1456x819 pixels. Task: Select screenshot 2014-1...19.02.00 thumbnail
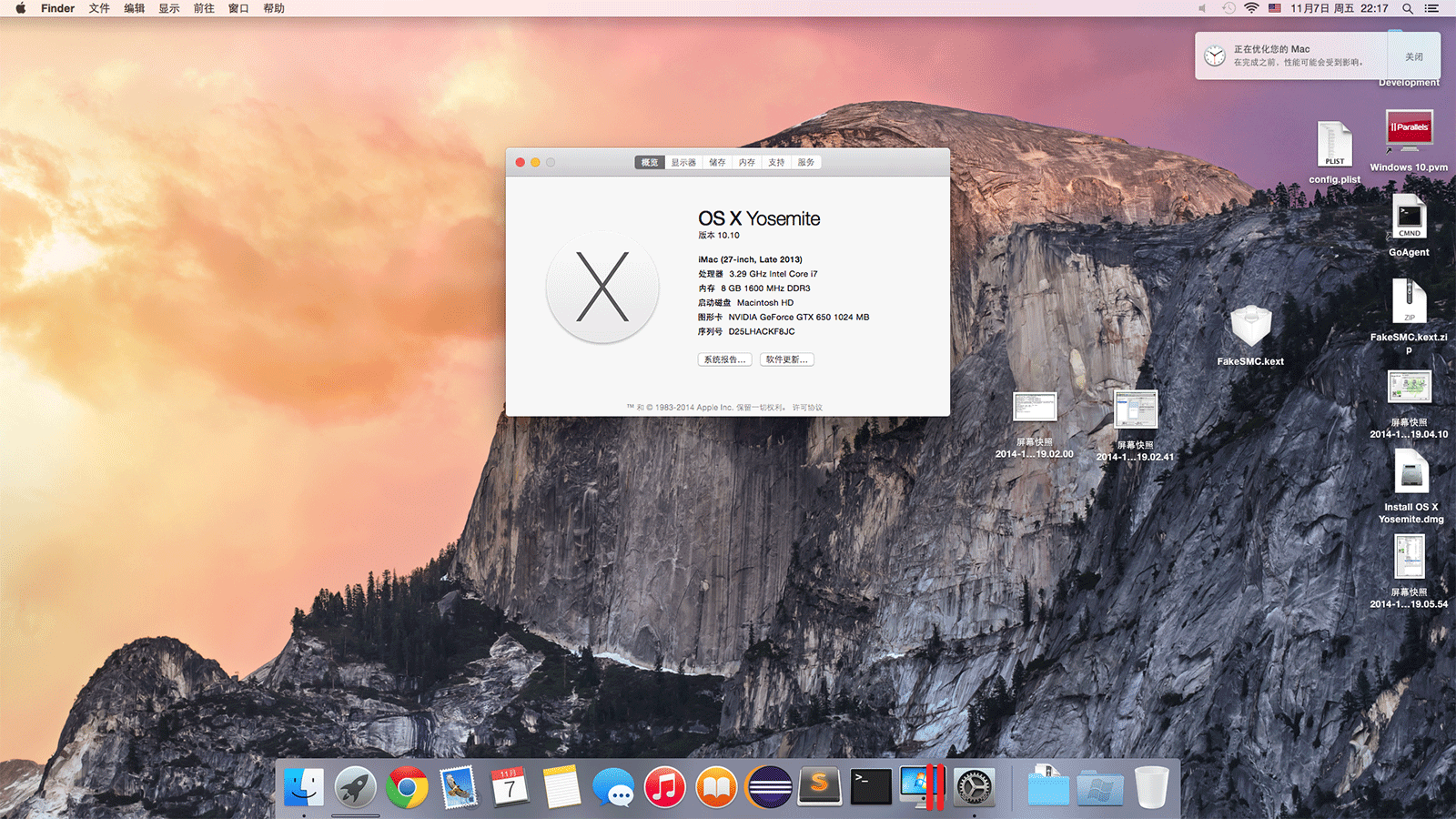pyautogui.click(x=1035, y=407)
